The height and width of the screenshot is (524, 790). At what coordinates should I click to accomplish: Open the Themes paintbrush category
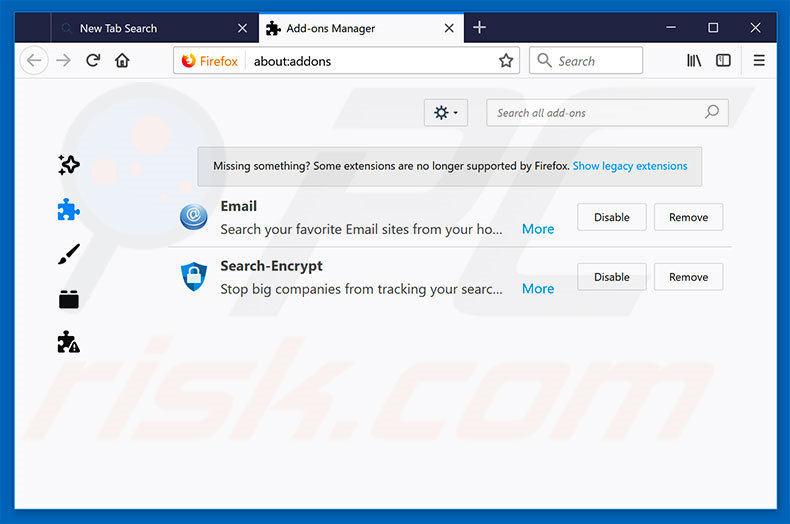pos(69,254)
